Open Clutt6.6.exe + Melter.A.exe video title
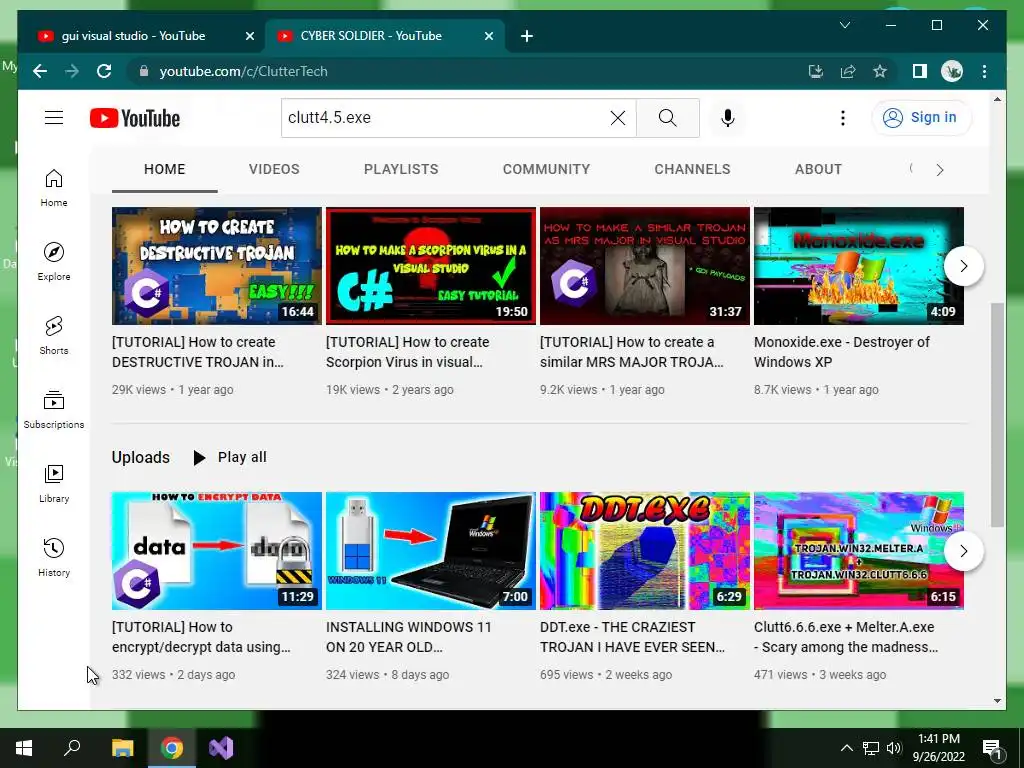Screen dimensions: 1024x768 click(846, 637)
